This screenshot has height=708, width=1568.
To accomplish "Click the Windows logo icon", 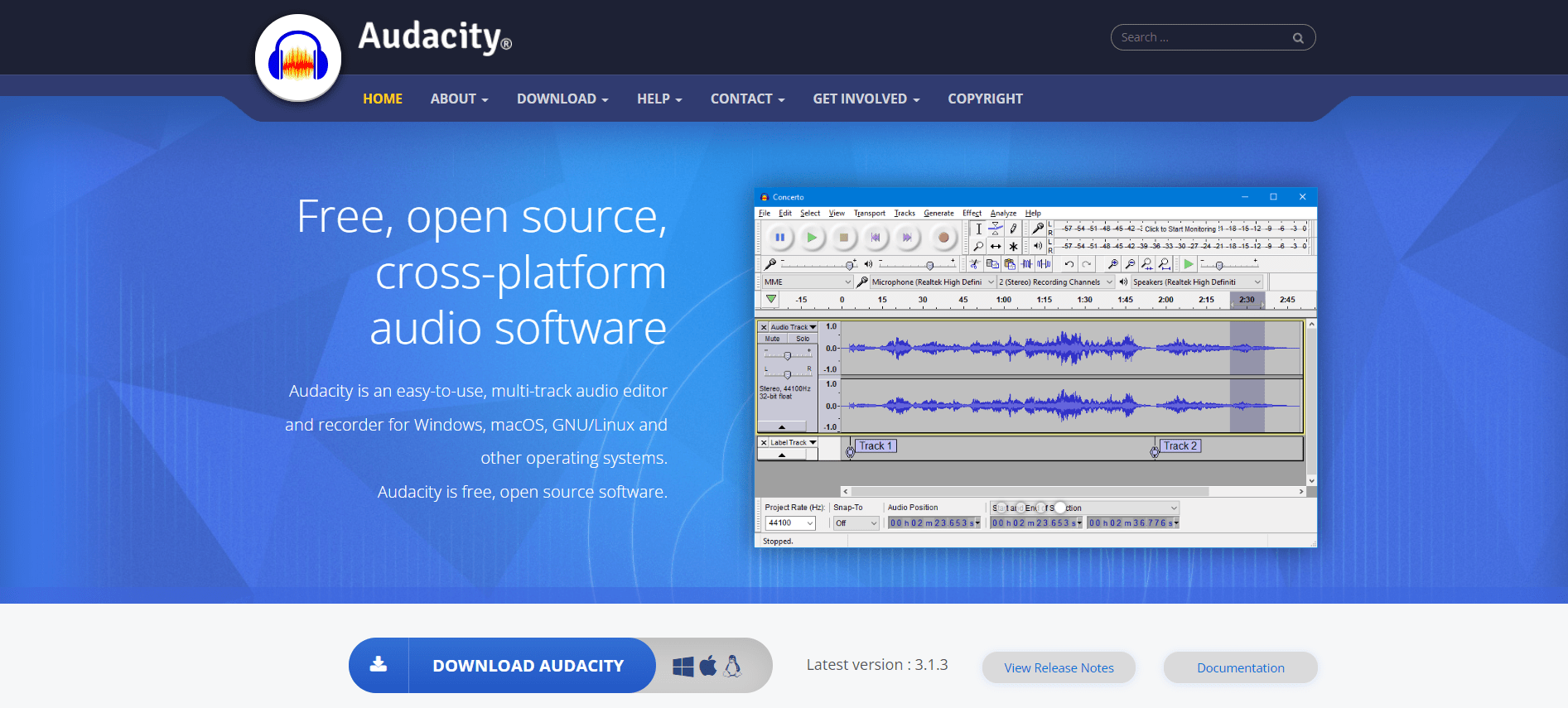I will (x=683, y=667).
